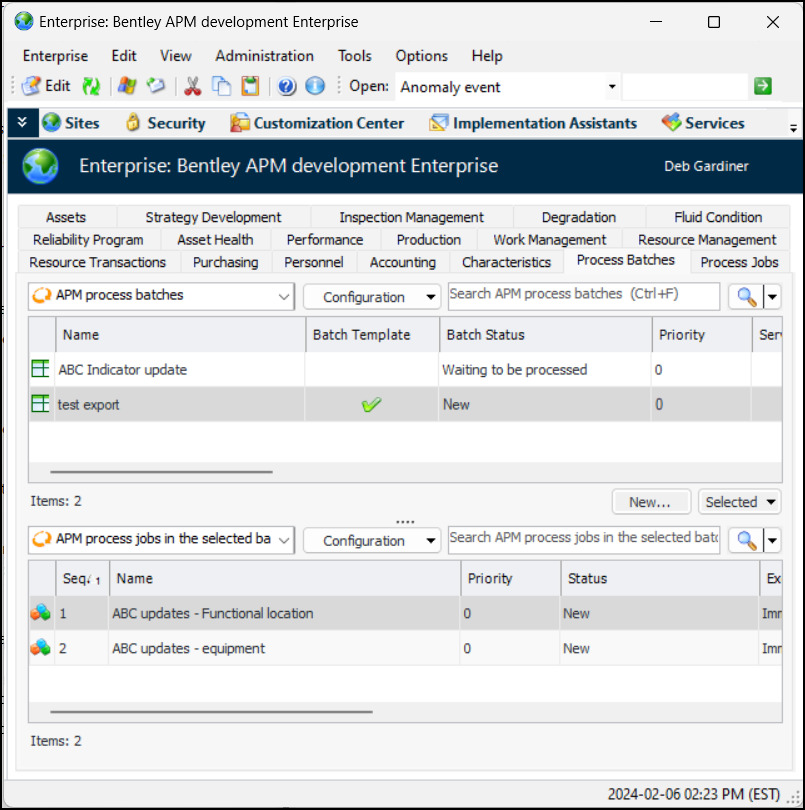The width and height of the screenshot is (805, 810).
Task: Click the Copy pages icon
Action: (222, 86)
